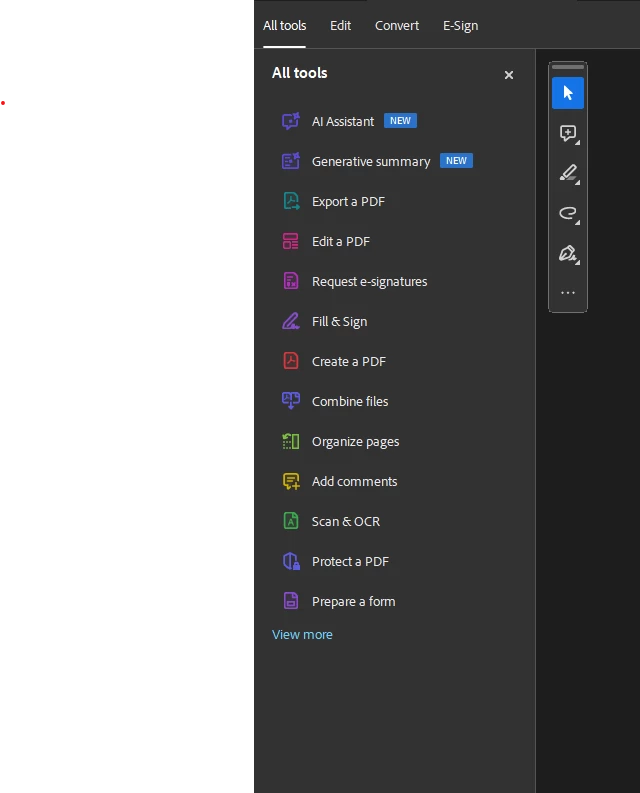Select the Combine files icon
The width and height of the screenshot is (640, 793).
pos(291,401)
